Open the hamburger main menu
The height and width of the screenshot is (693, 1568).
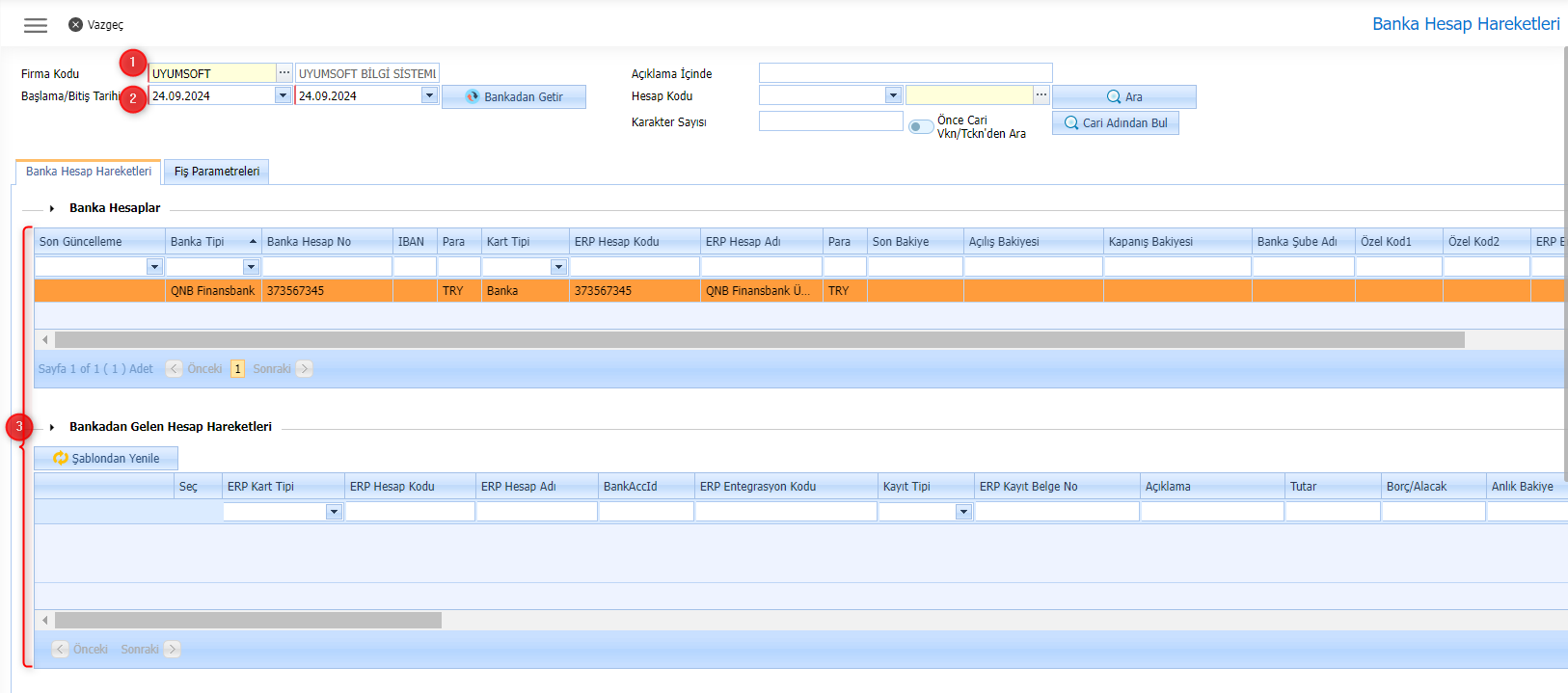point(36,25)
